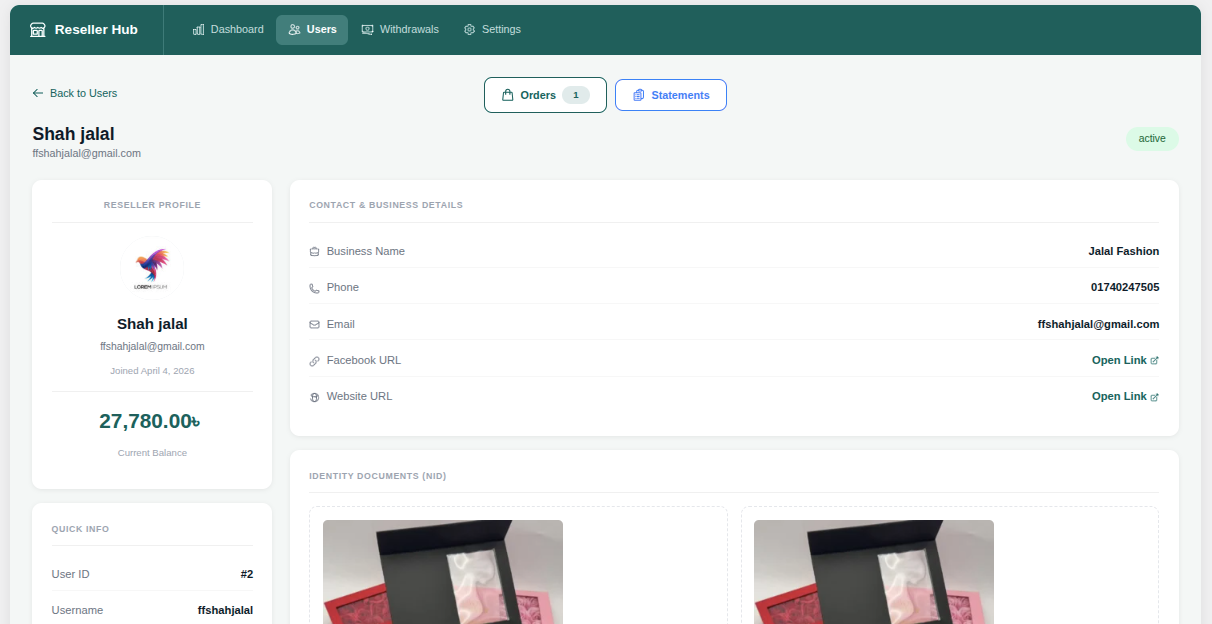This screenshot has height=624, width=1212.
Task: Click the Username label in Quick Info
Action: pos(77,611)
